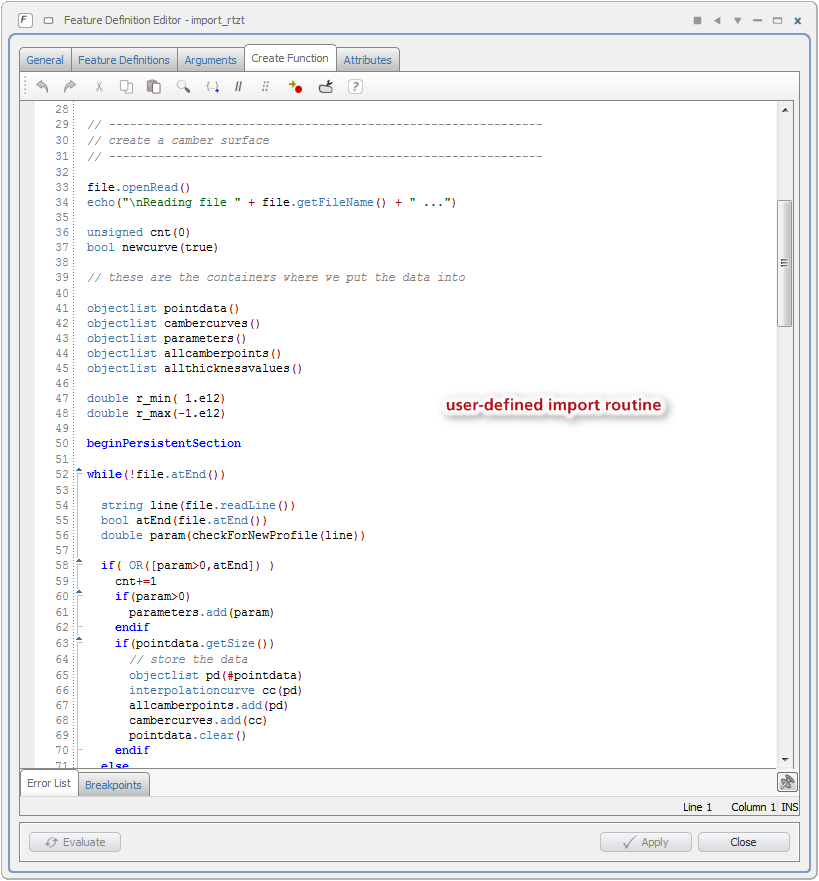This screenshot has height=881, width=819.
Task: Click 'Line 1' in the status bar
Action: coord(697,807)
